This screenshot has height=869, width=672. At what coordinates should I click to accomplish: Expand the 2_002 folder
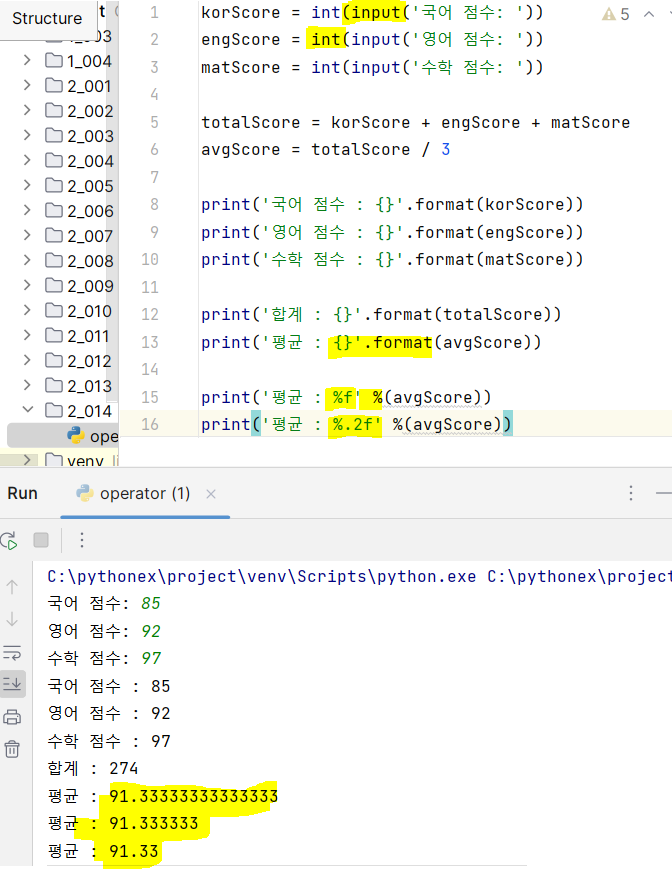[27, 110]
